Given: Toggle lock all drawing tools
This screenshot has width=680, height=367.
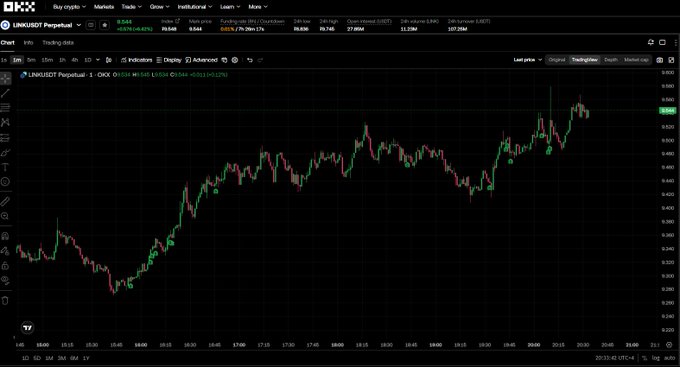Looking at the screenshot, I should pyautogui.click(x=5, y=265).
